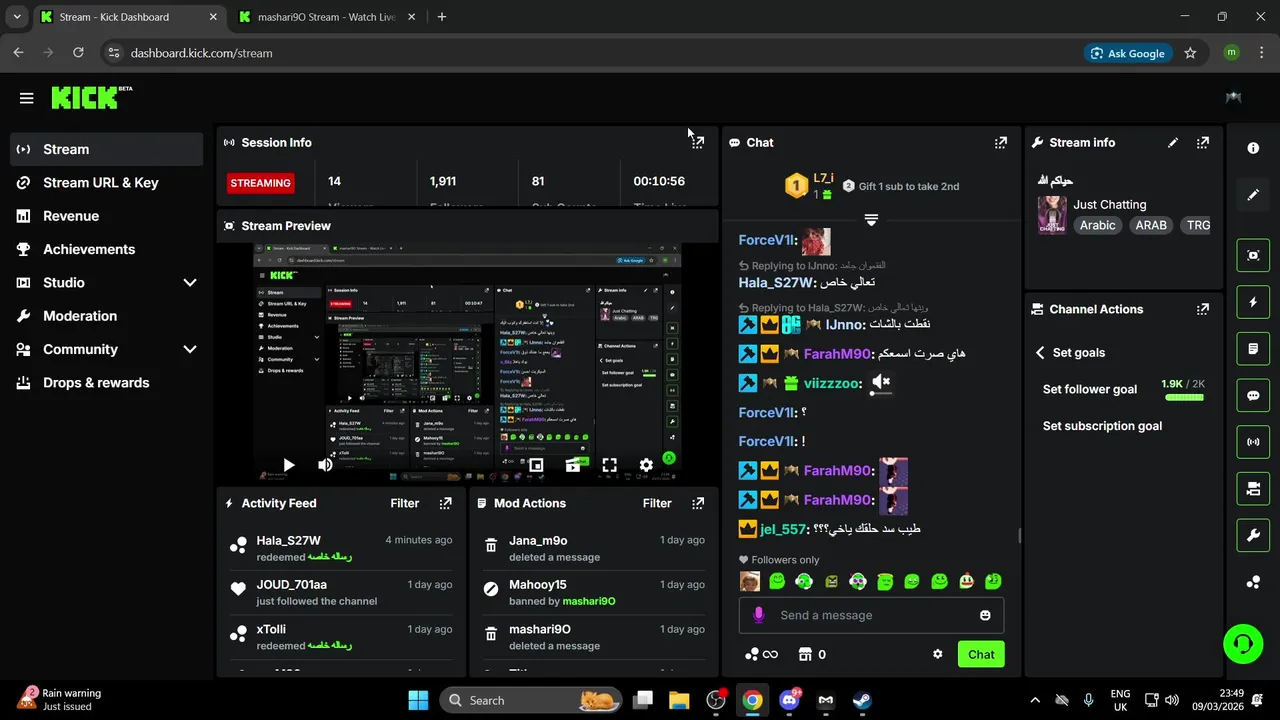Viewport: 1280px width, 720px height.
Task: Open the green support headset button
Action: click(x=1243, y=643)
